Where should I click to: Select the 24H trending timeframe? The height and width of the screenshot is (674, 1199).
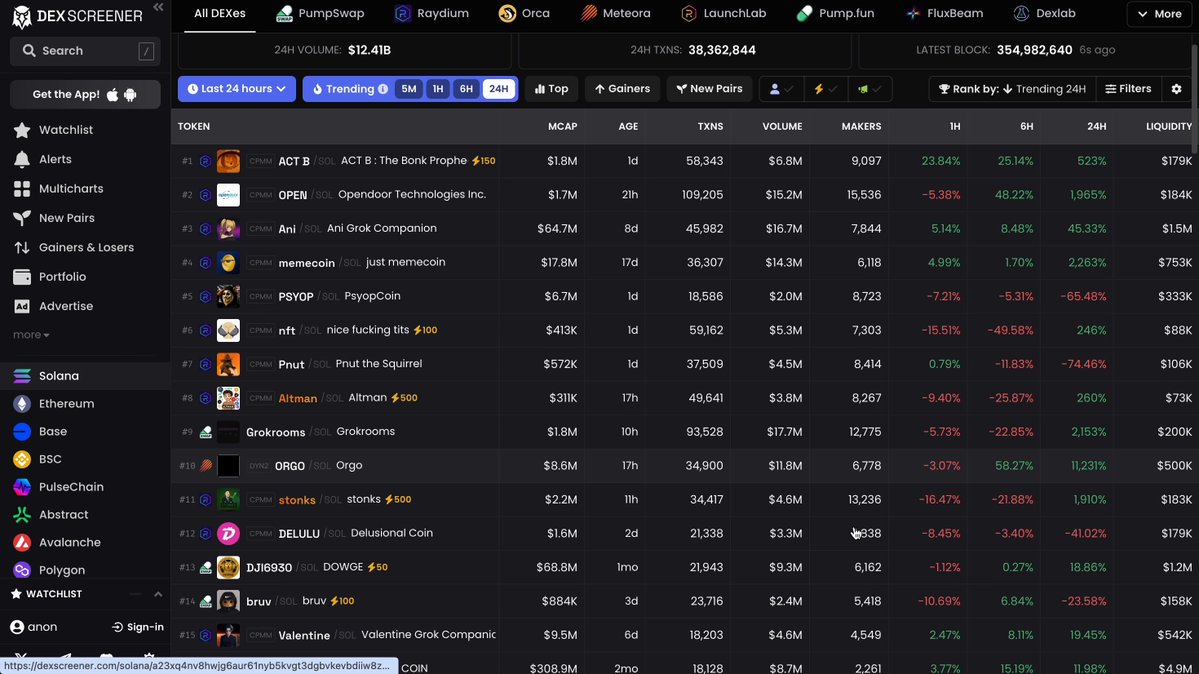499,89
